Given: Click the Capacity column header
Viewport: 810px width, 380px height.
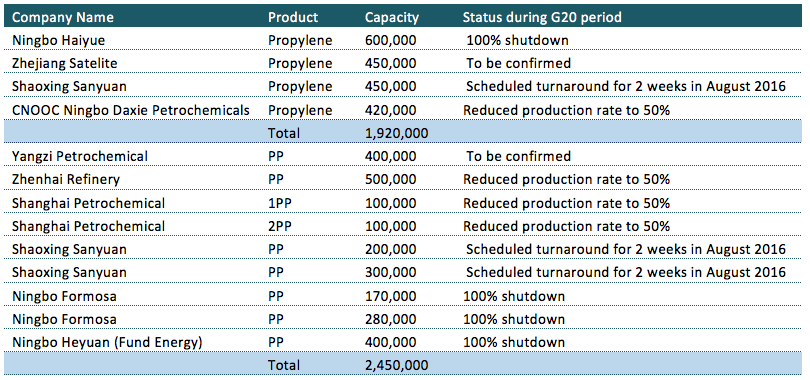Looking at the screenshot, I should click(x=392, y=18).
